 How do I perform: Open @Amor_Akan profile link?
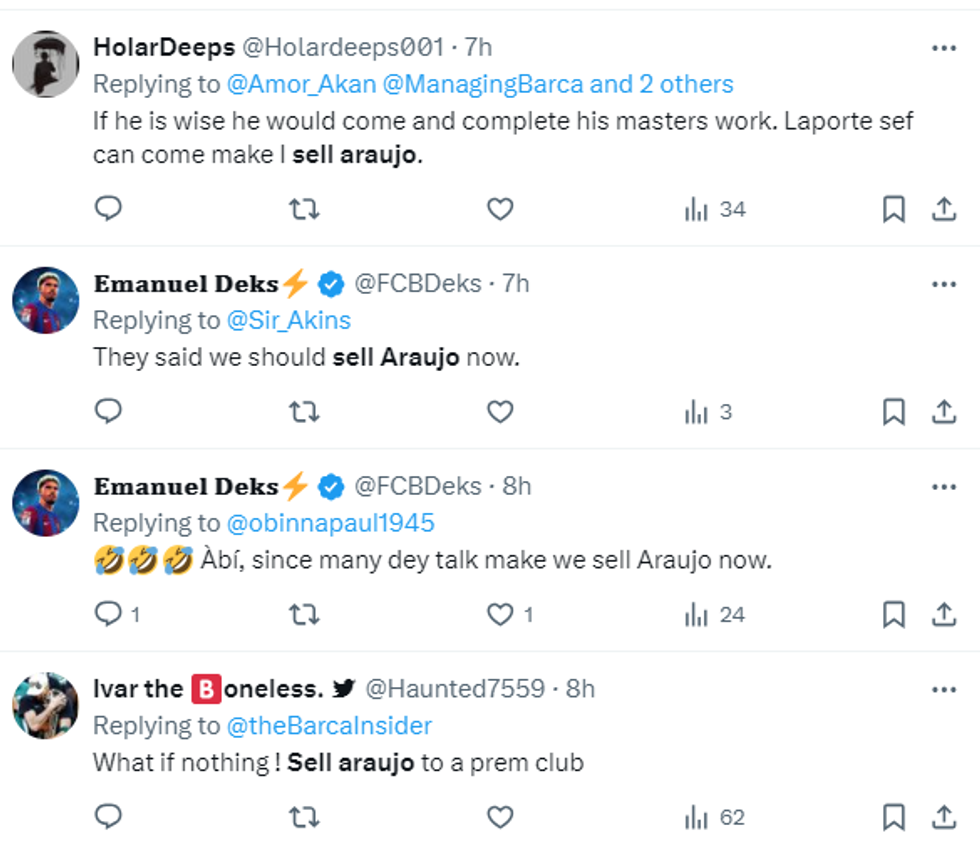[301, 84]
